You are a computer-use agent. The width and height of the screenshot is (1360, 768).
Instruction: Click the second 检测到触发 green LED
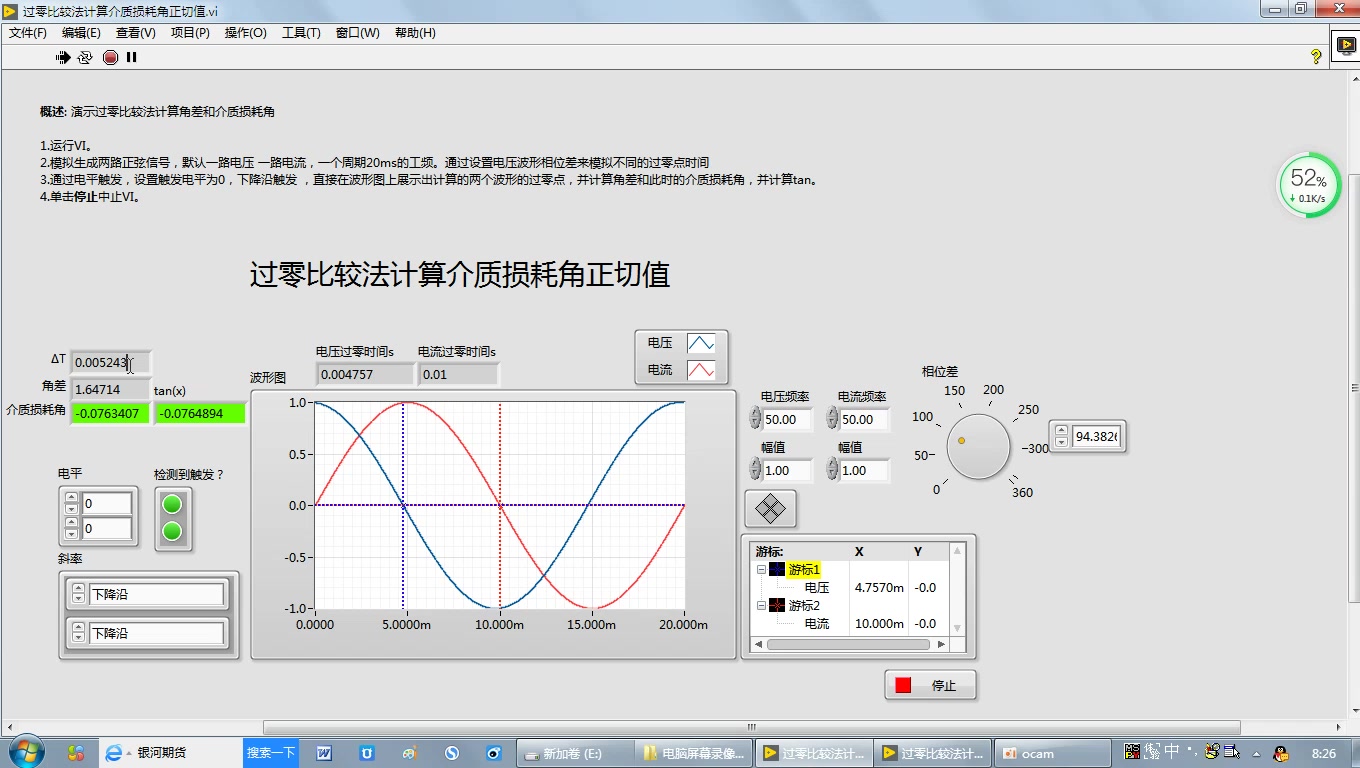pyautogui.click(x=173, y=532)
